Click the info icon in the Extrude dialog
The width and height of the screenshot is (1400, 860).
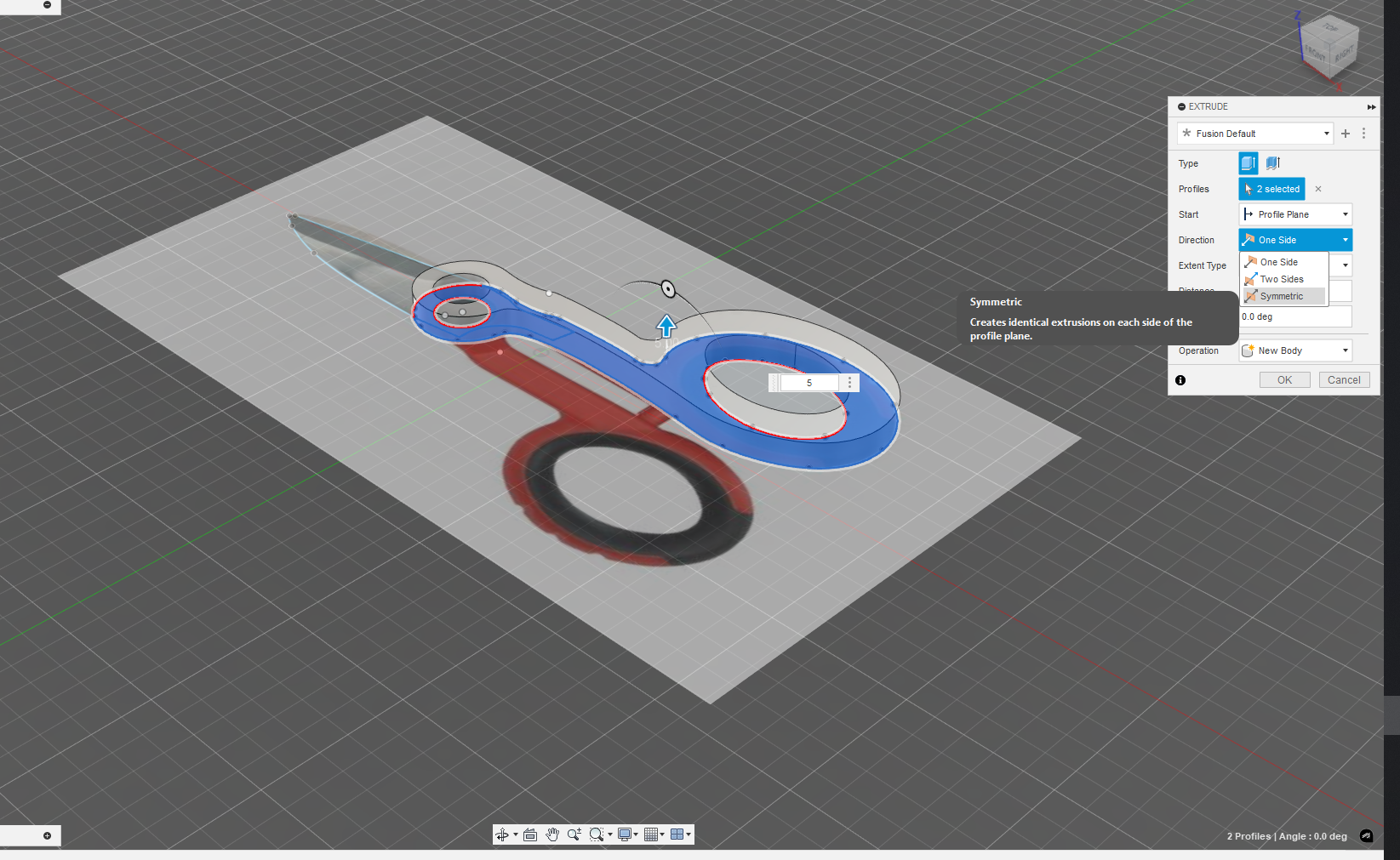[x=1180, y=380]
